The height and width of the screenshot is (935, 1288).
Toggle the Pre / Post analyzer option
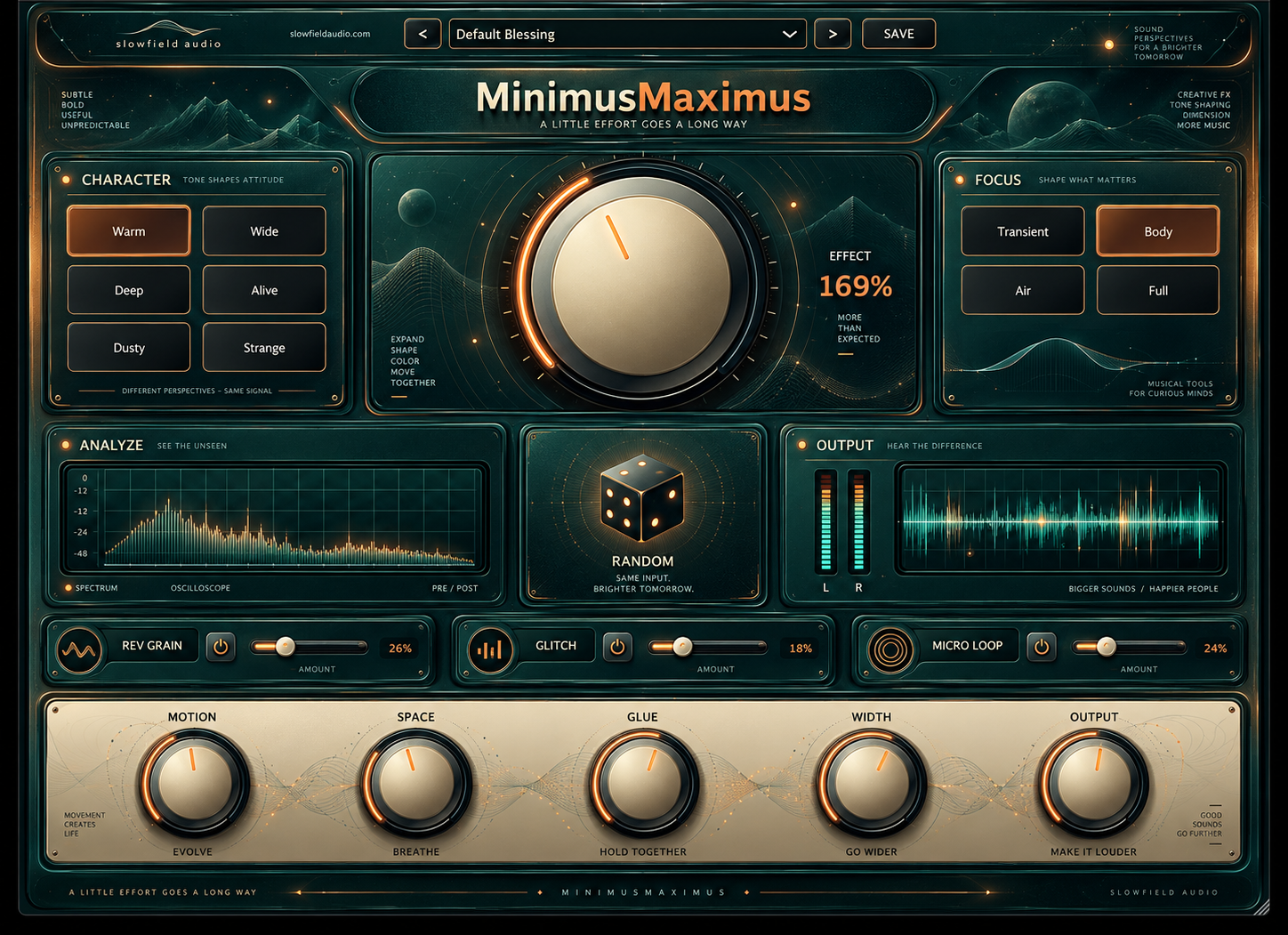[x=455, y=588]
